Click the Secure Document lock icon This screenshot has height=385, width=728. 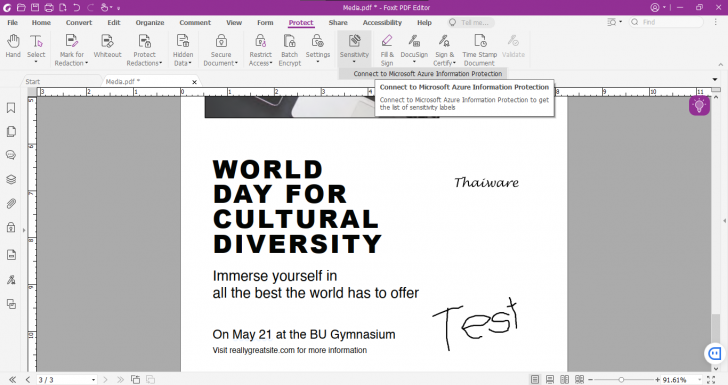[221, 41]
